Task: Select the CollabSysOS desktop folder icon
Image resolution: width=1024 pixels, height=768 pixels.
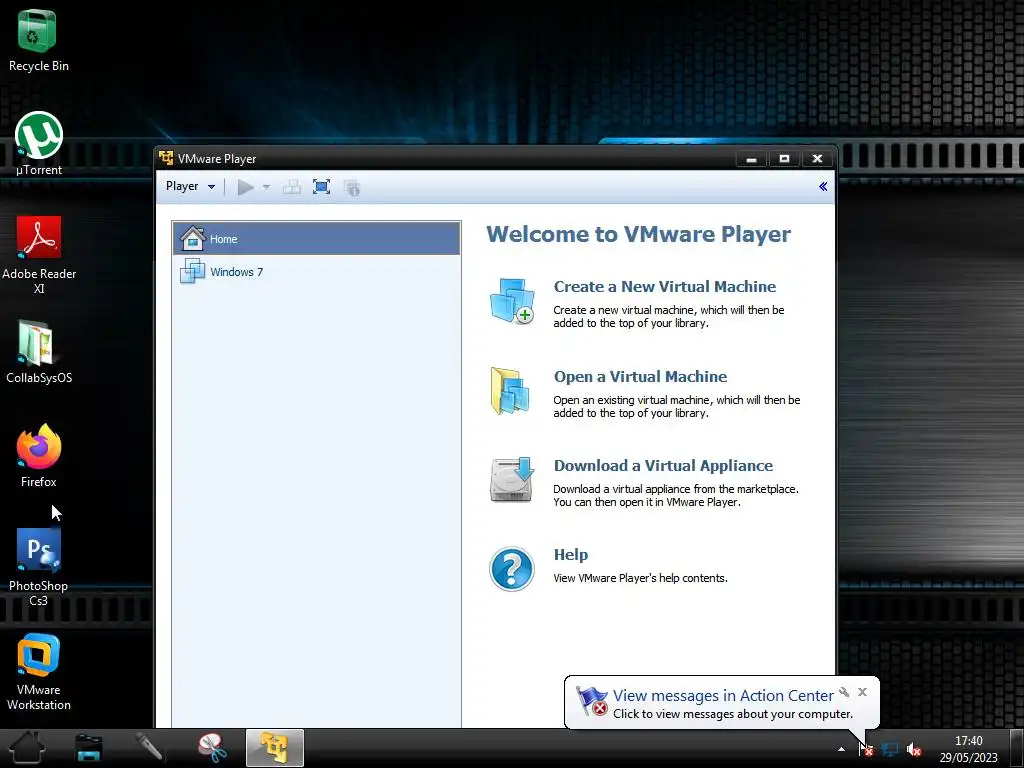Action: pyautogui.click(x=39, y=352)
